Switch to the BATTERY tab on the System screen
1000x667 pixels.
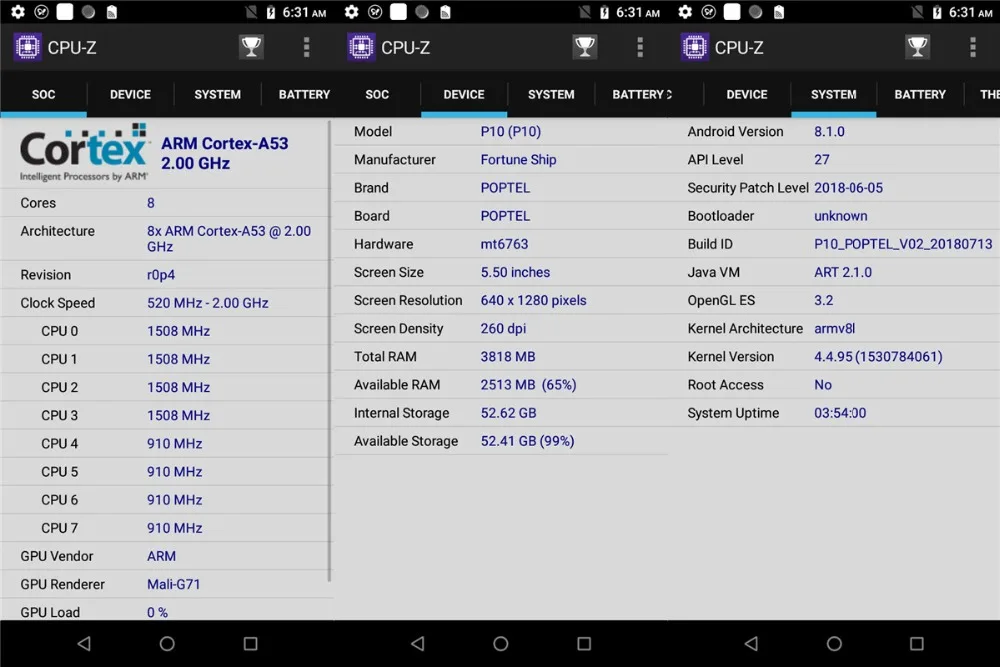[x=920, y=94]
